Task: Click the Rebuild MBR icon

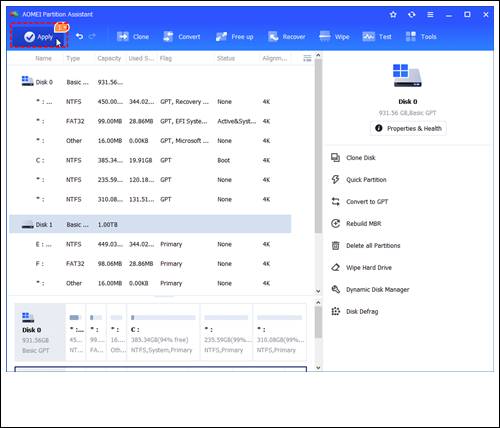Action: pos(335,223)
